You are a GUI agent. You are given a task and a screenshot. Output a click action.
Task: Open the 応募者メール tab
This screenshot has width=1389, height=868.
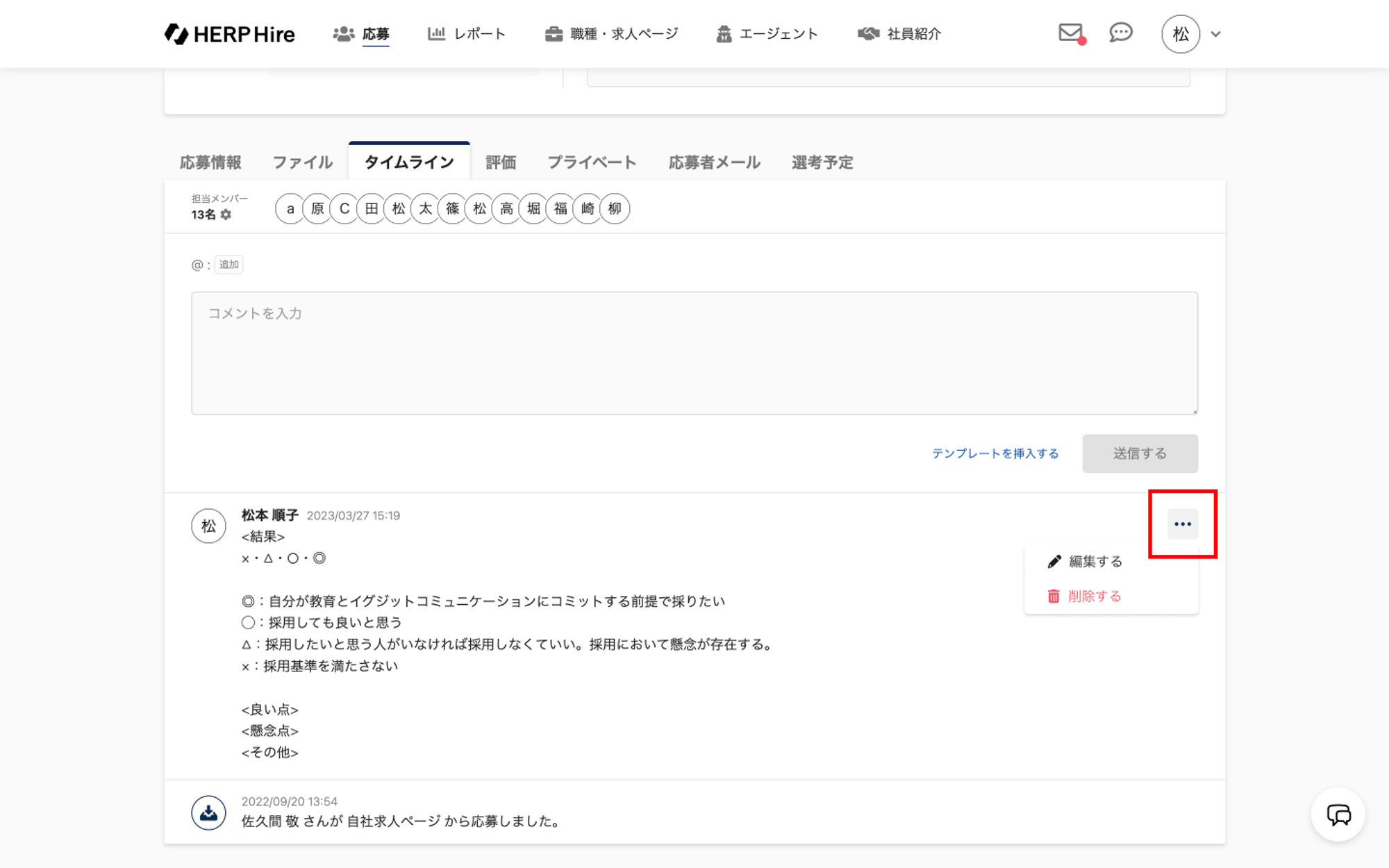[x=714, y=162]
